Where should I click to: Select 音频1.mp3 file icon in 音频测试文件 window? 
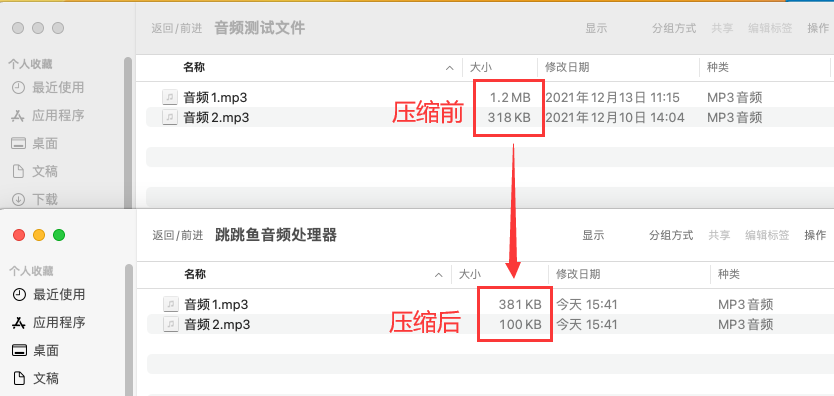click(x=170, y=97)
